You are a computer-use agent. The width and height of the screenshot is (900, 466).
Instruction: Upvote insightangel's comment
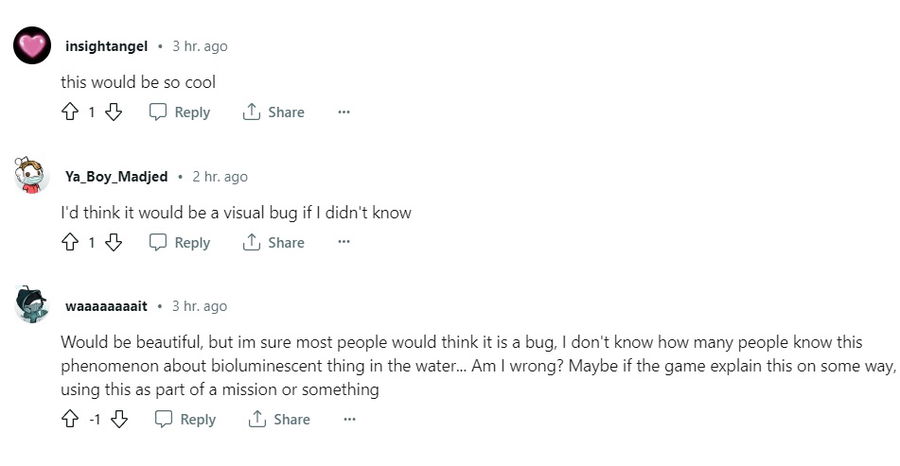click(70, 112)
